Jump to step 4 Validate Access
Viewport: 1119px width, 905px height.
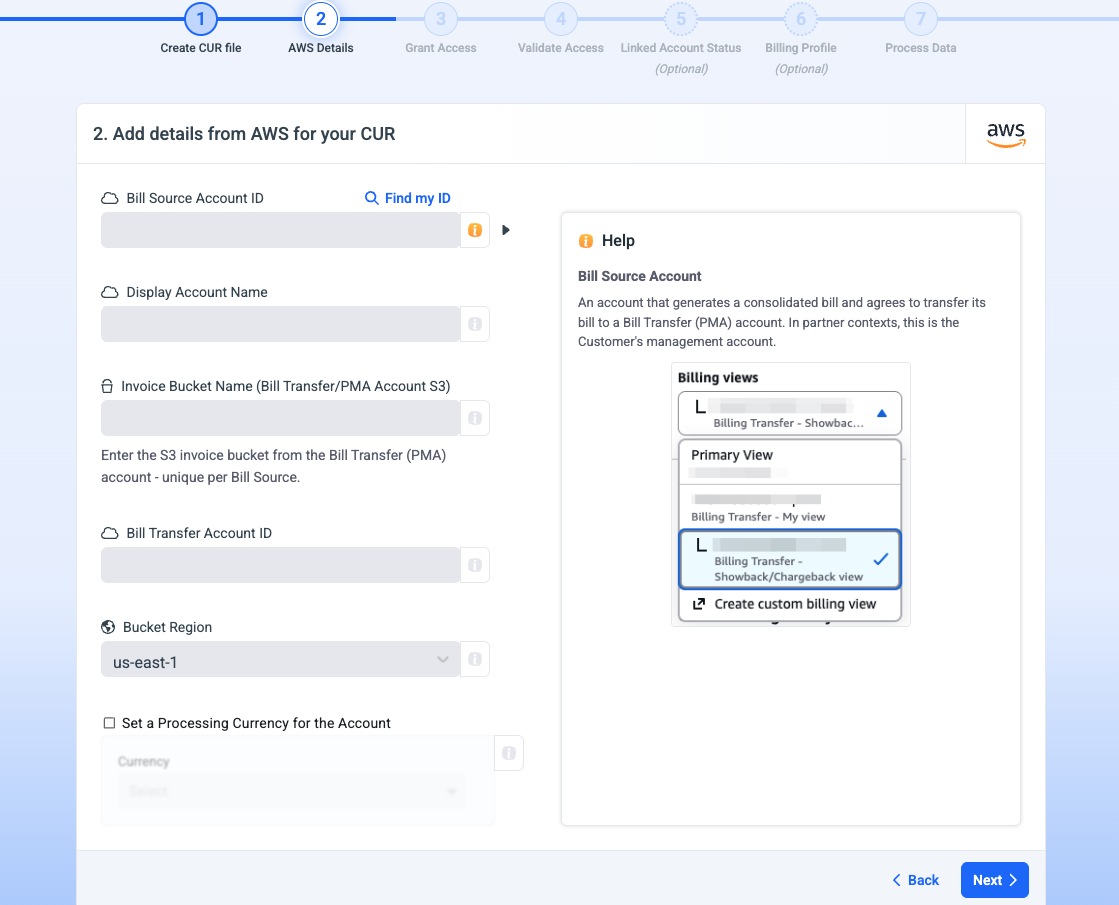560,19
